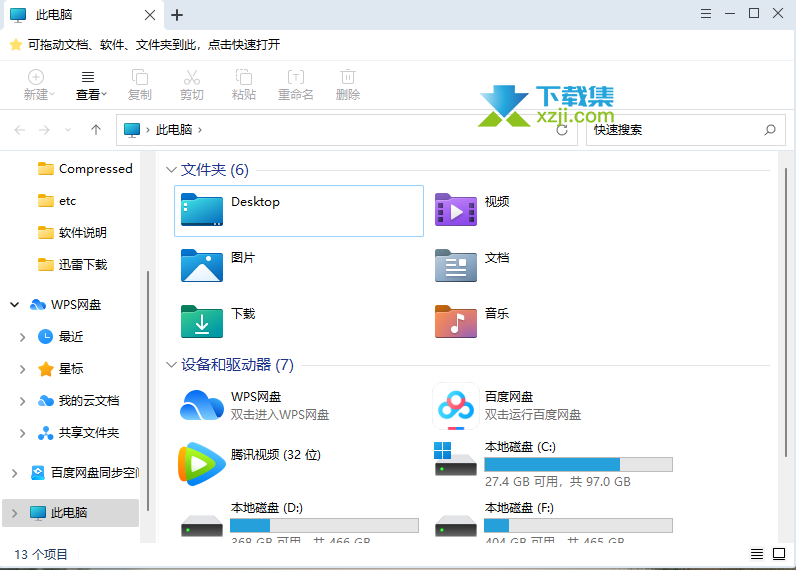The width and height of the screenshot is (796, 570).
Task: Select 本地磁盘 (D:) drive
Action: tap(300, 523)
